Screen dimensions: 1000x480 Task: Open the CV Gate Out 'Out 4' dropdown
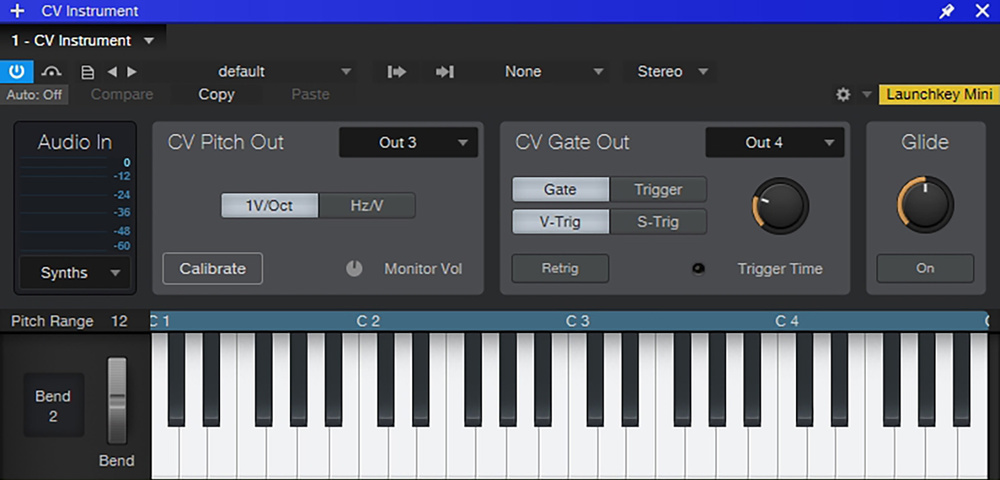pyautogui.click(x=774, y=142)
